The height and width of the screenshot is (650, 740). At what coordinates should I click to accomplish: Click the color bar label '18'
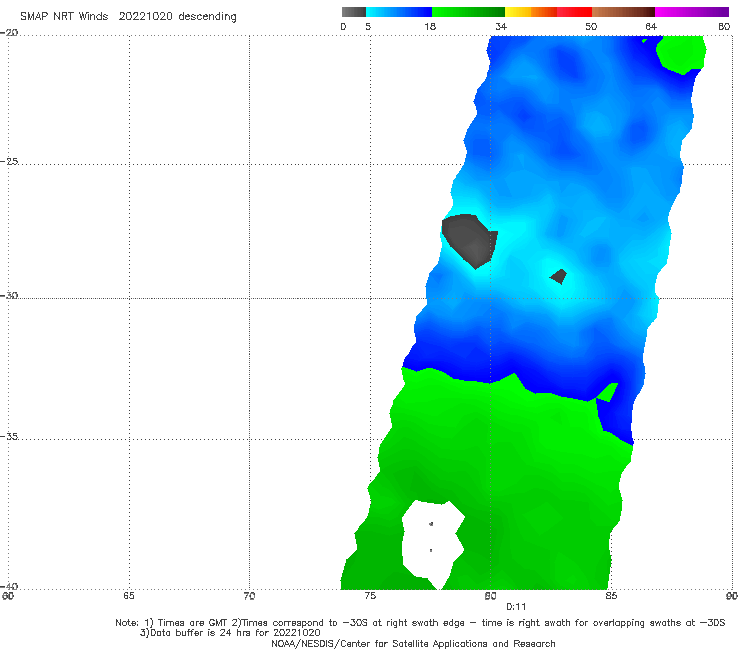(x=430, y=26)
